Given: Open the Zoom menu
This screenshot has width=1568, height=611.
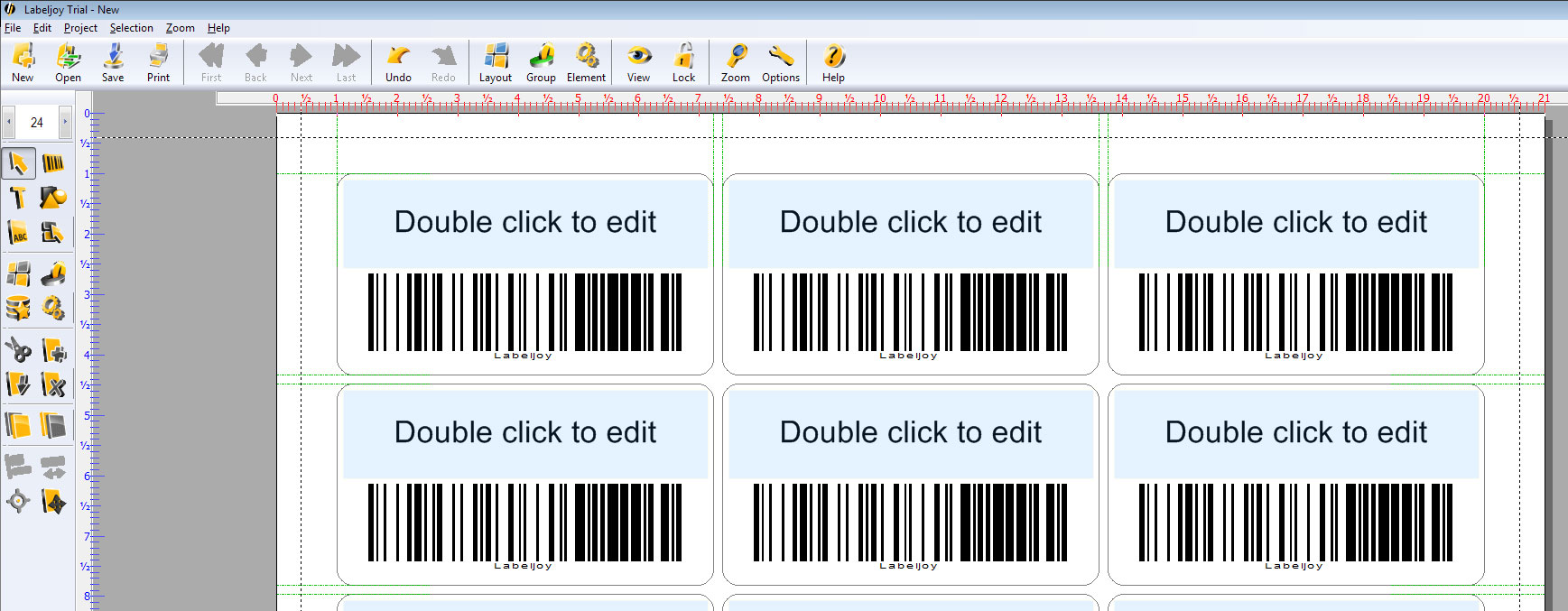Looking at the screenshot, I should tap(181, 28).
